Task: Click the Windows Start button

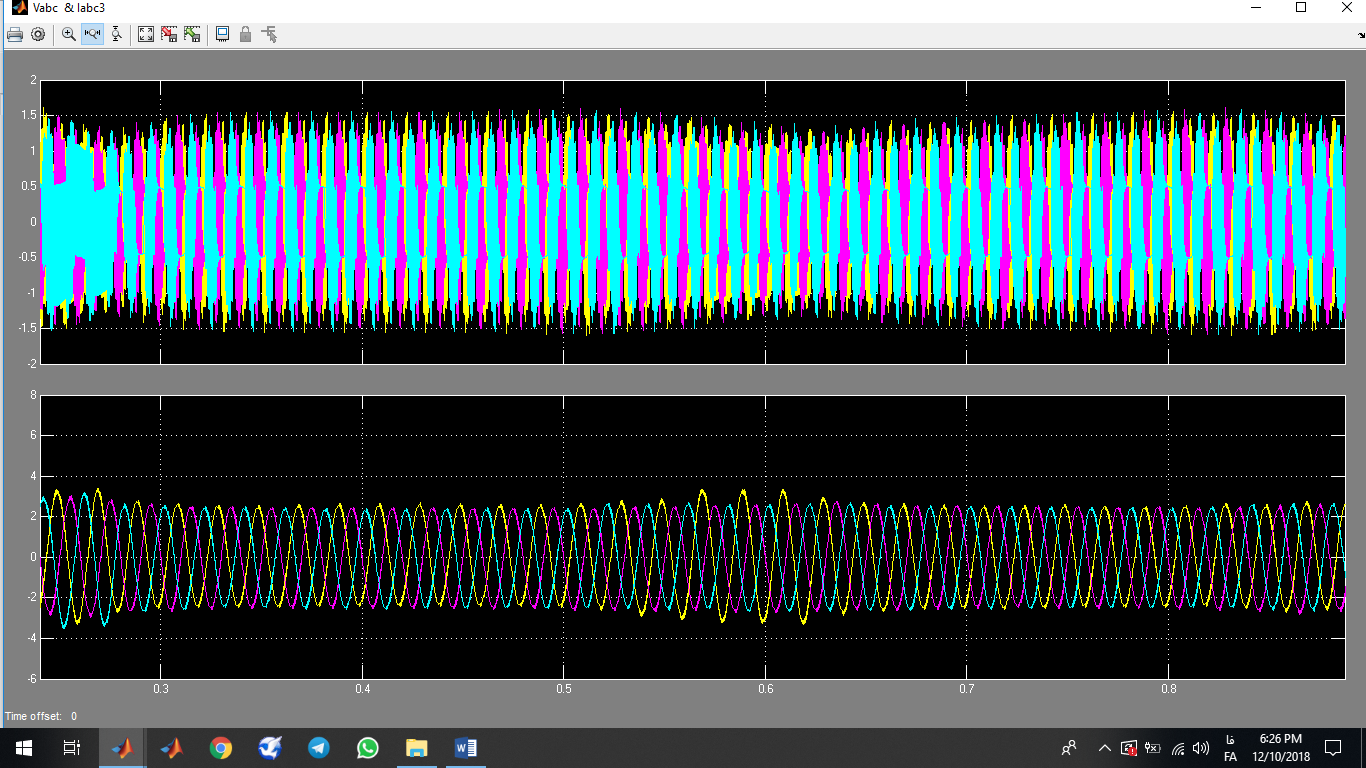Action: point(24,748)
